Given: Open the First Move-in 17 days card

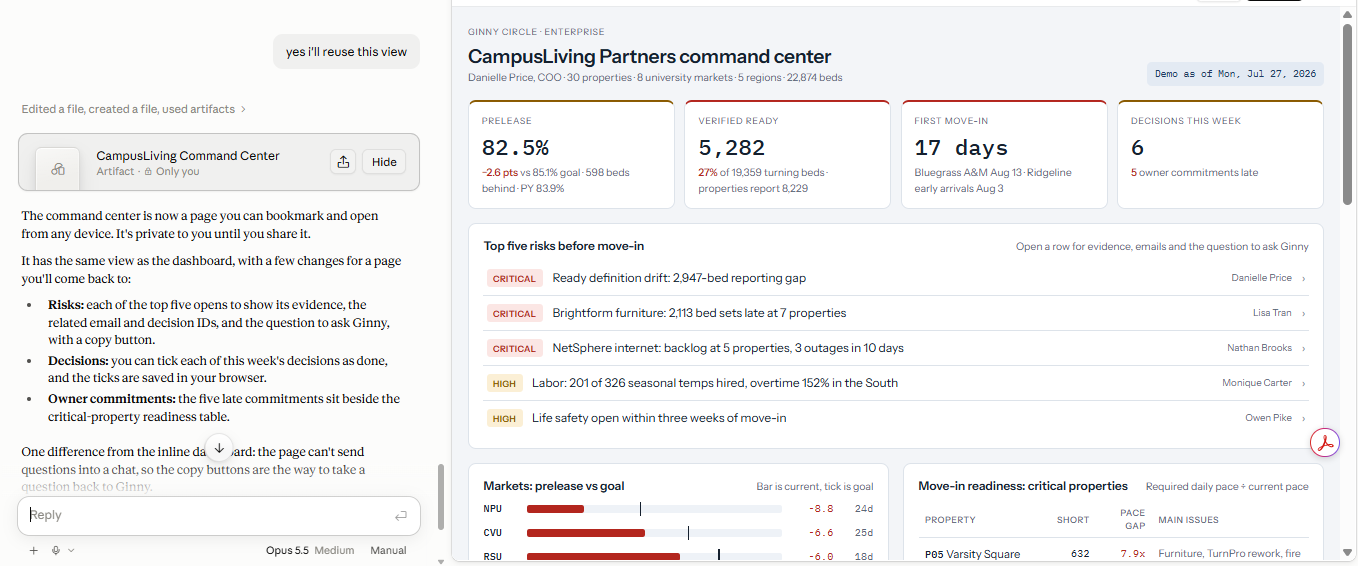Looking at the screenshot, I should [x=1003, y=154].
